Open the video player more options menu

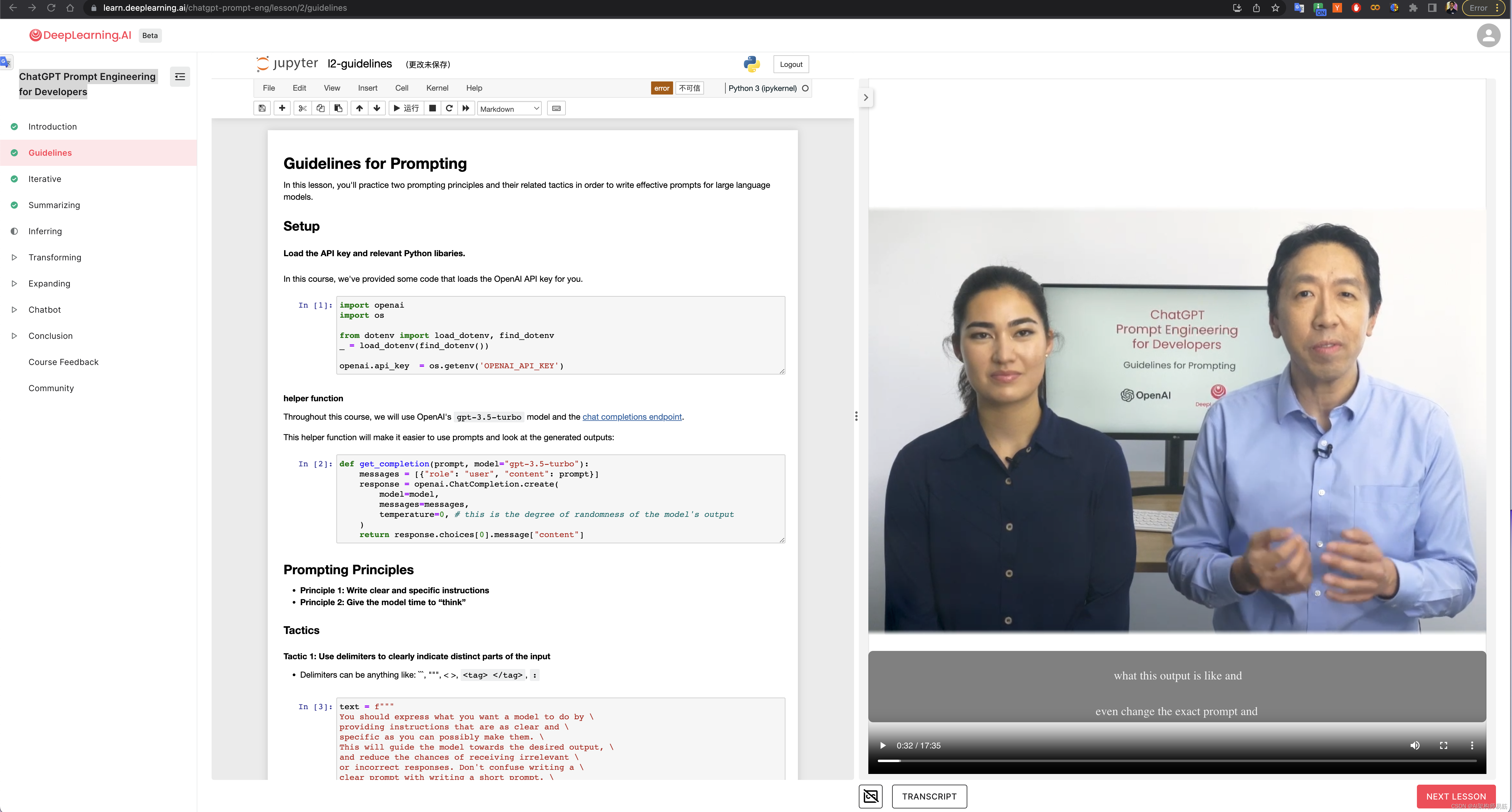pyautogui.click(x=1472, y=746)
